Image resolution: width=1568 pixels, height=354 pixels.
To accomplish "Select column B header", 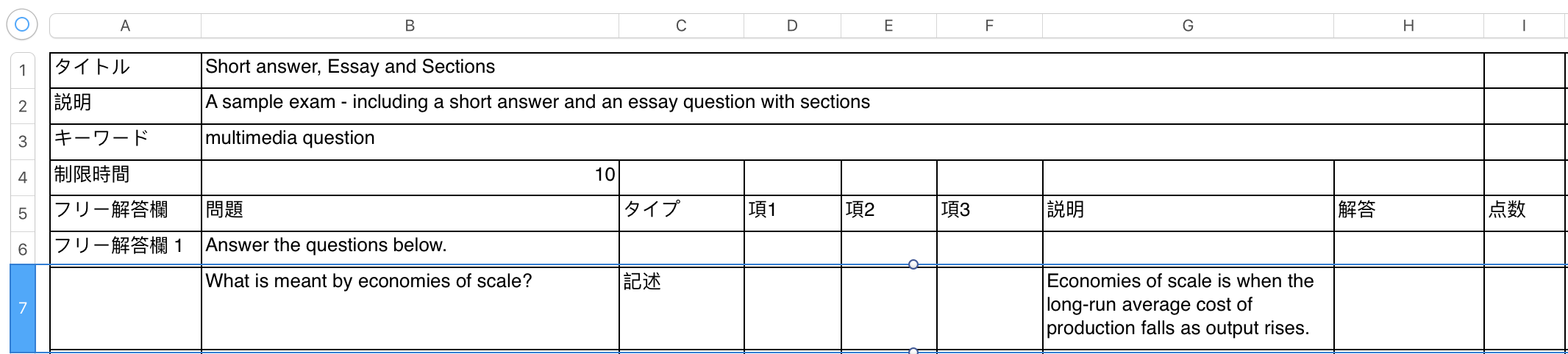I will [x=410, y=26].
